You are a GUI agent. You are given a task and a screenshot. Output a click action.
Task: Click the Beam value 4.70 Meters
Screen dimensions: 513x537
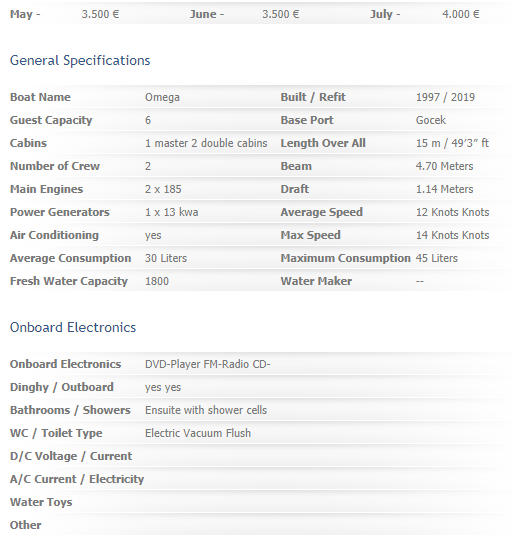click(x=444, y=166)
